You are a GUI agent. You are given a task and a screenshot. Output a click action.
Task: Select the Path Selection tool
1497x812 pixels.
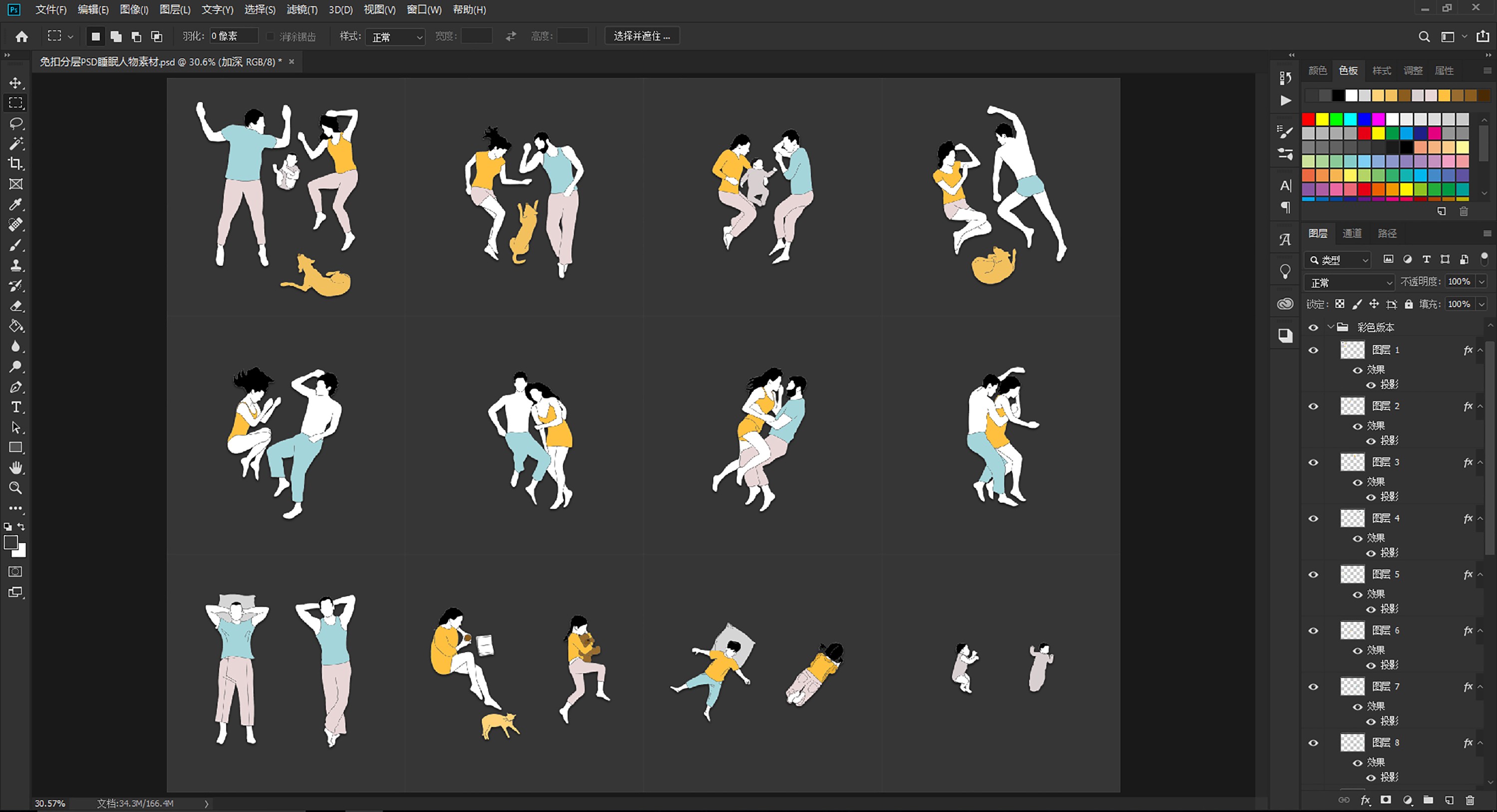tap(15, 427)
